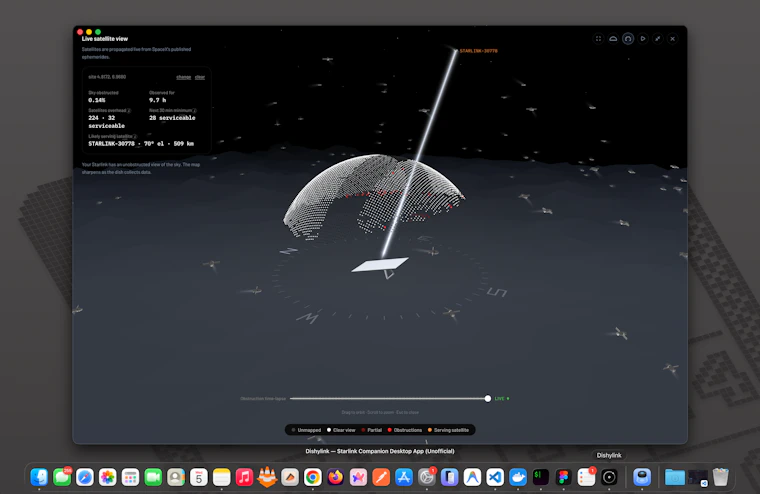Click the Obstruction time-lapse slider handle
Viewport: 760px width, 494px height.
pyautogui.click(x=488, y=398)
